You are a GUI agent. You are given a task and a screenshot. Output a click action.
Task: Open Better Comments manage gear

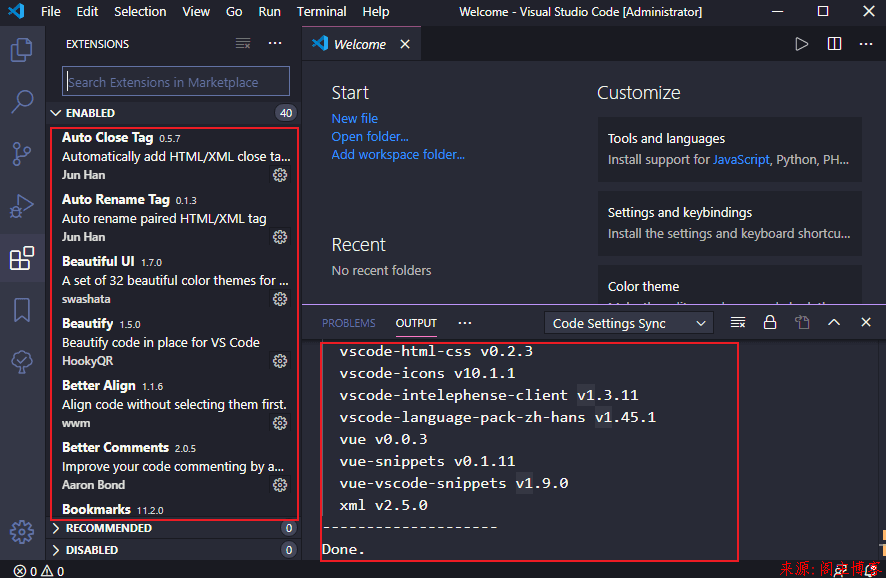tap(280, 485)
